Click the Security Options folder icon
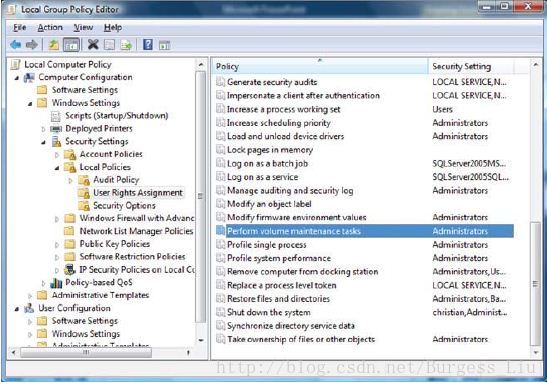The image size is (547, 387). coord(84,206)
